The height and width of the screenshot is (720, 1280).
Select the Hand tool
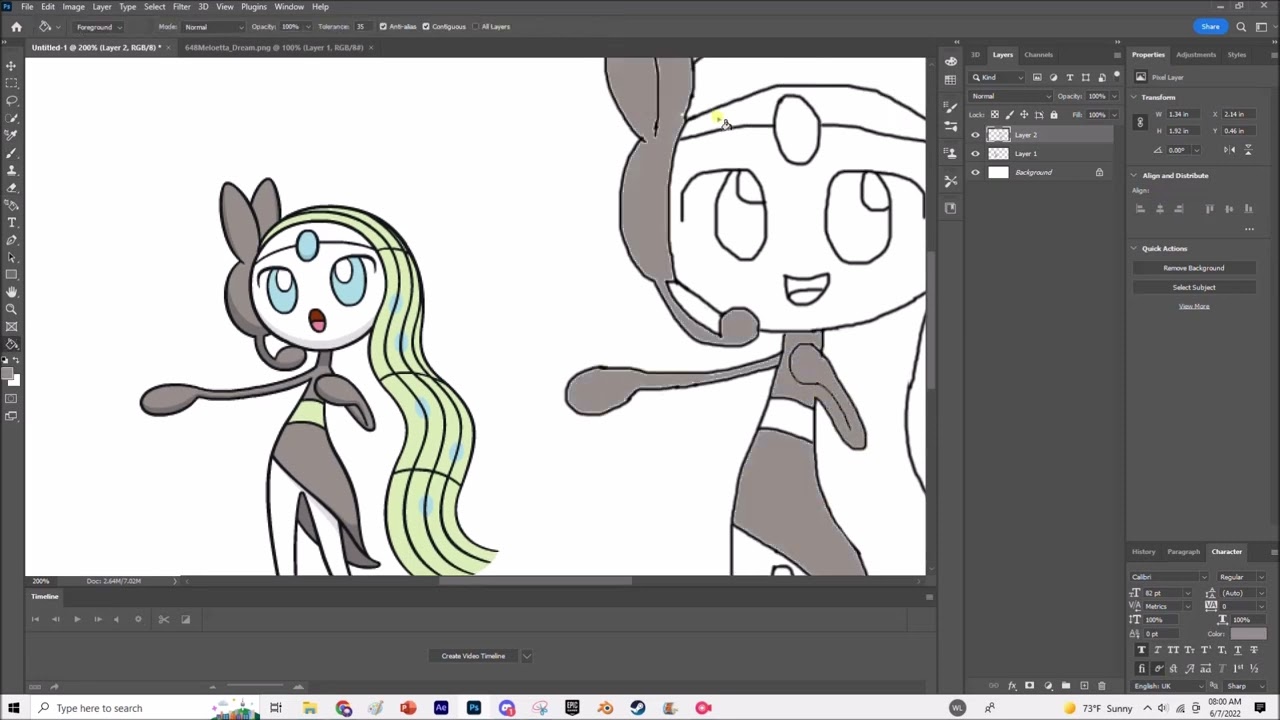click(x=12, y=292)
